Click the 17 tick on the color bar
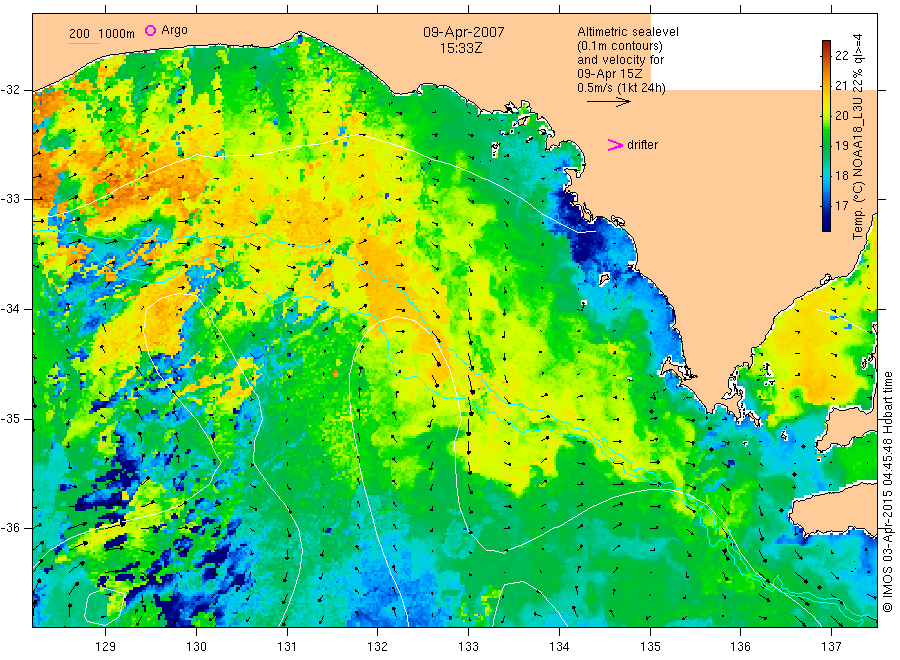This screenshot has height=660, width=900. pos(841,205)
